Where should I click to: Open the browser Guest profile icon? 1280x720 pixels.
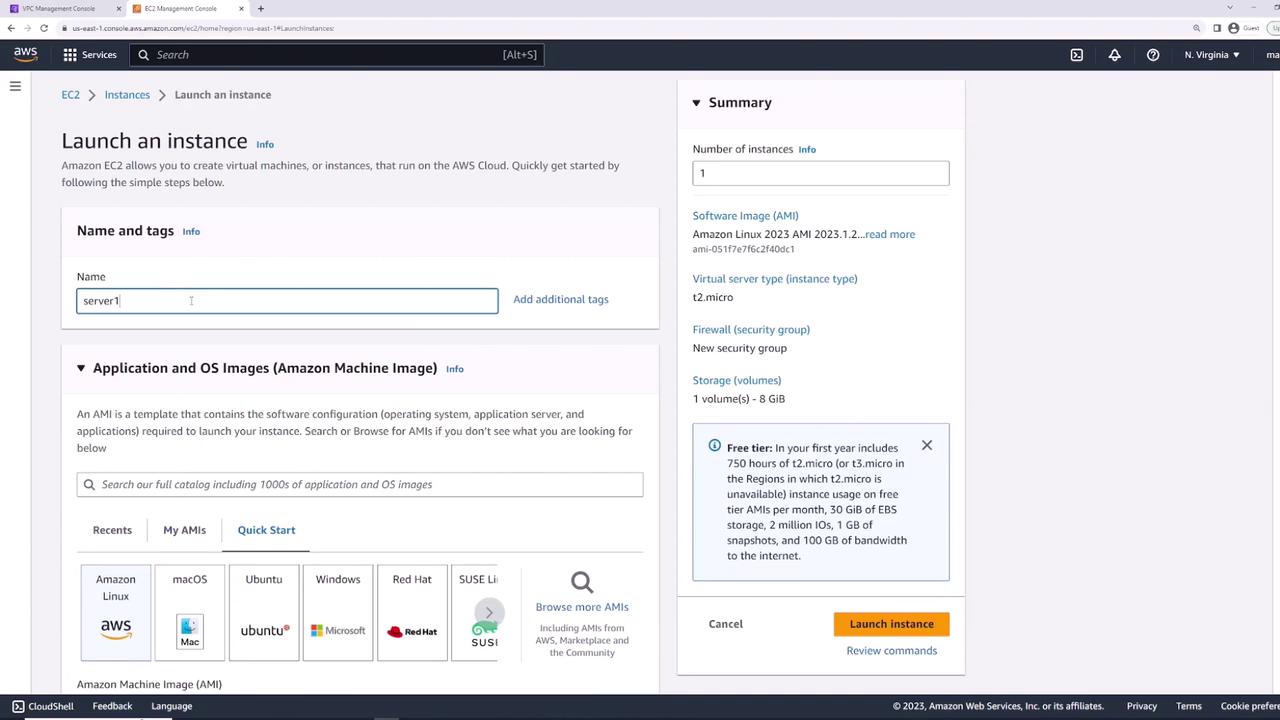[x=1233, y=28]
